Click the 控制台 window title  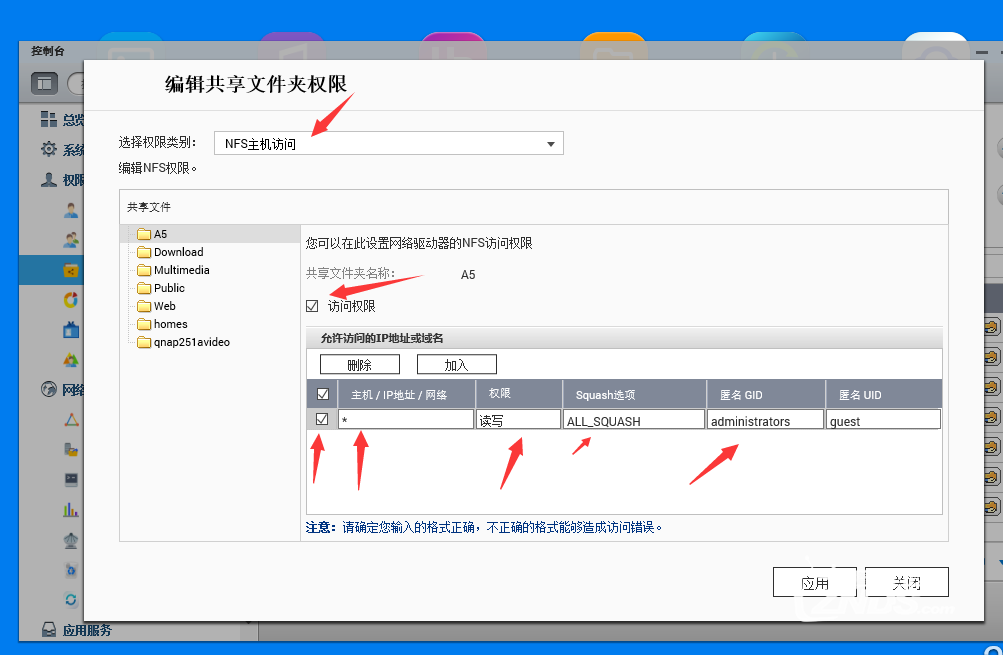(x=48, y=51)
